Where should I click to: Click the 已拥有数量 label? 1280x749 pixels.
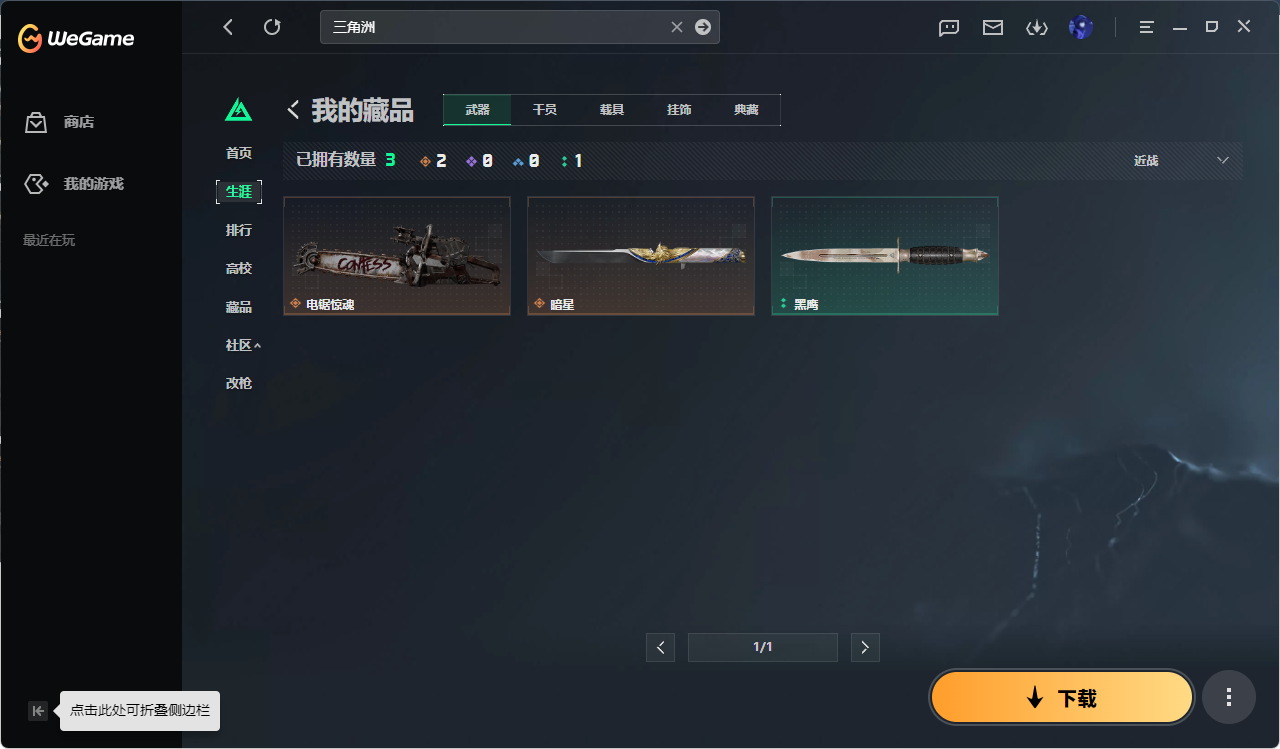click(x=336, y=160)
